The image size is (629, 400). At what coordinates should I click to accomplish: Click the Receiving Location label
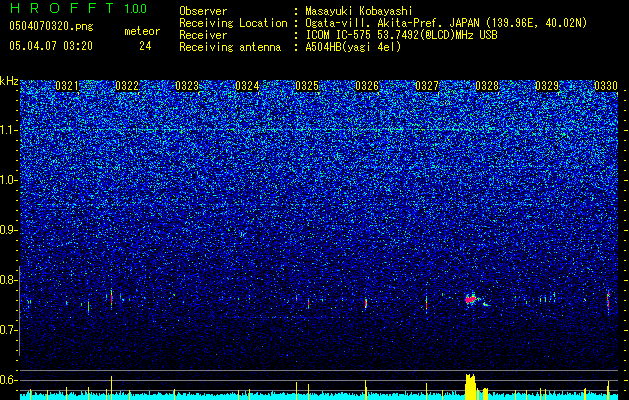233,23
